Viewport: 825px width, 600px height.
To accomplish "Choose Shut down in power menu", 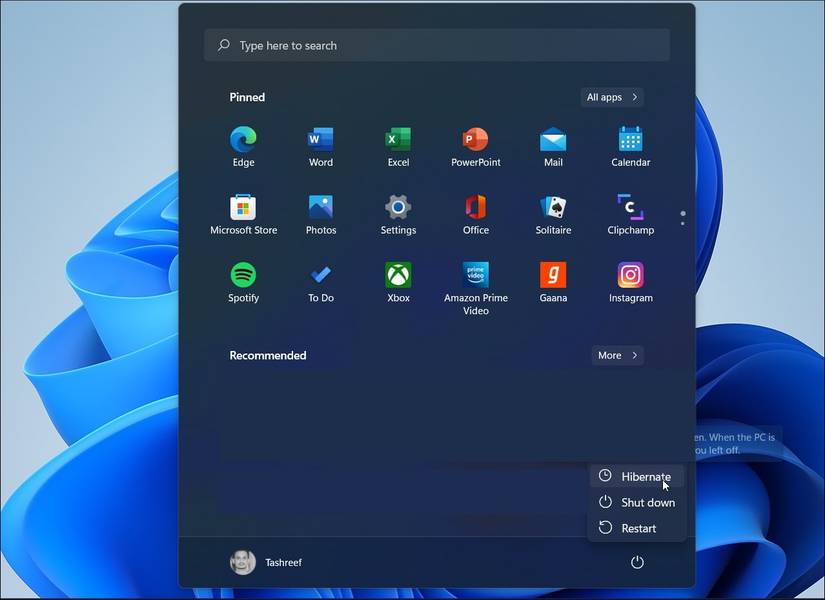I will (637, 503).
